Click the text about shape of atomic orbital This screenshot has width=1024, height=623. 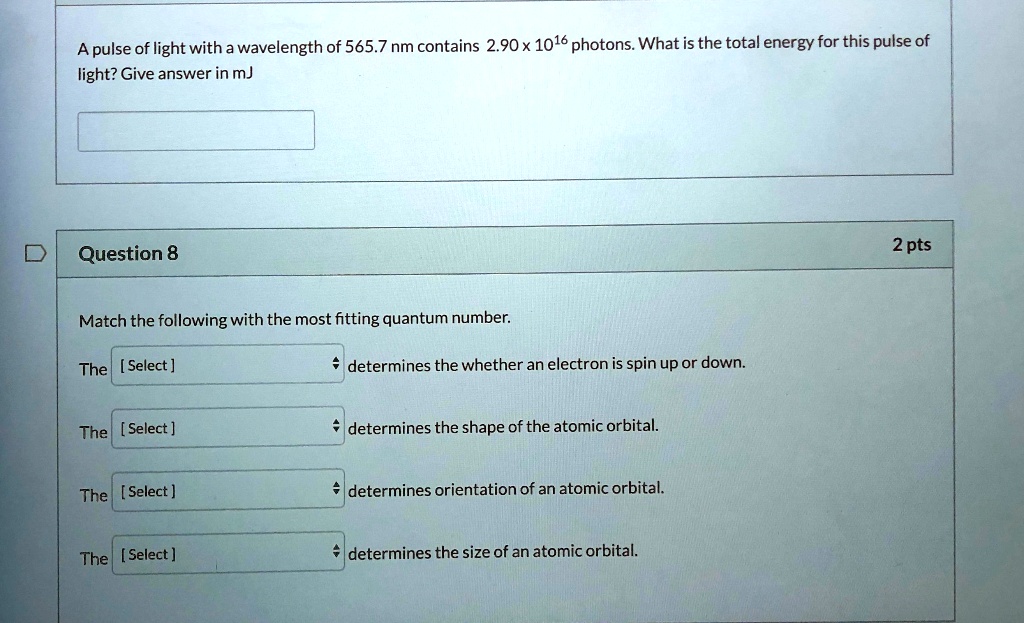503,427
